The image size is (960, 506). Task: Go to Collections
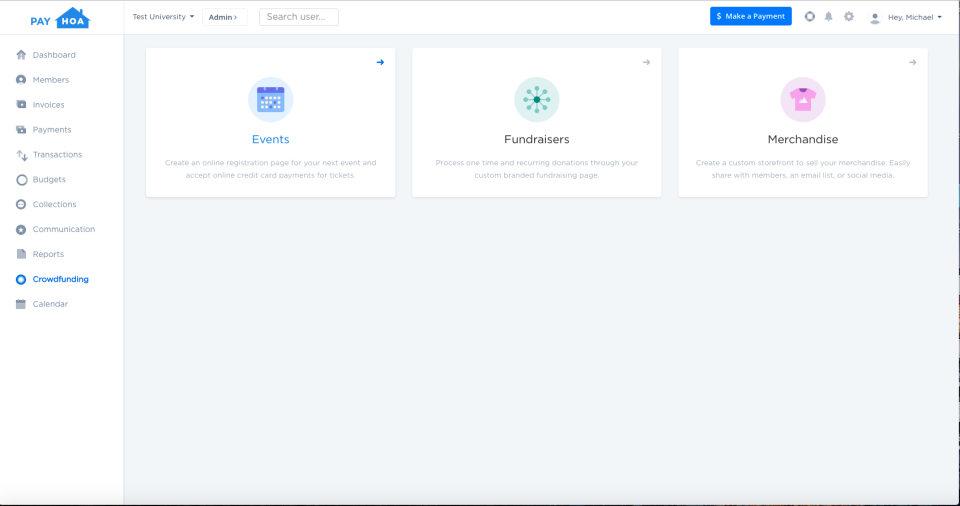[54, 204]
